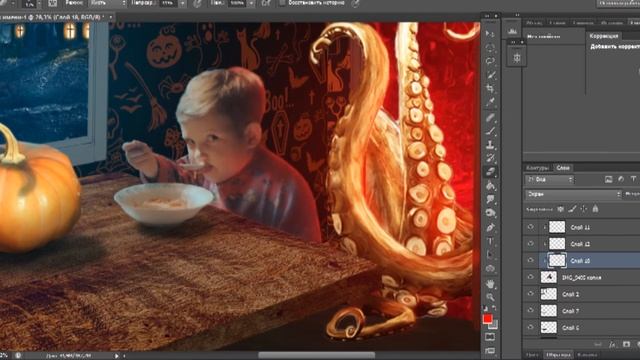Screen dimensions: 640x360
Task: Click the layer styles fx button
Action: click(612, 345)
